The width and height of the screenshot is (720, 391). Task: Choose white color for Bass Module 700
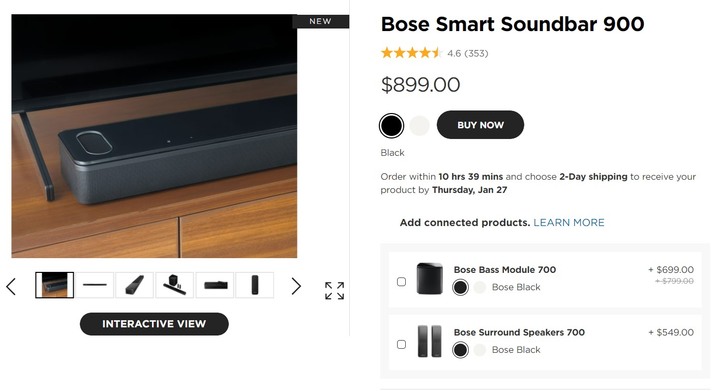(479, 287)
